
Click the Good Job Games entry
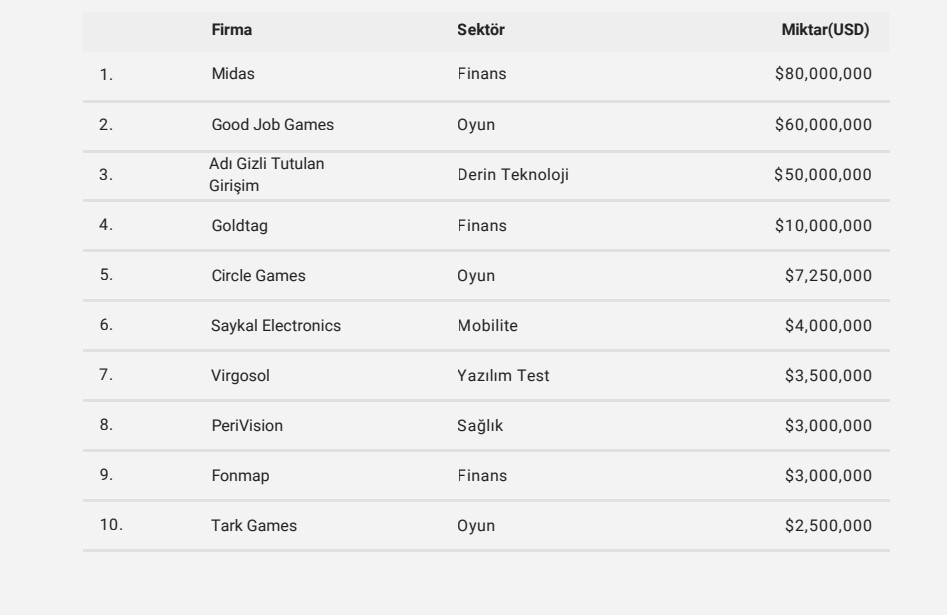pyautogui.click(x=273, y=125)
